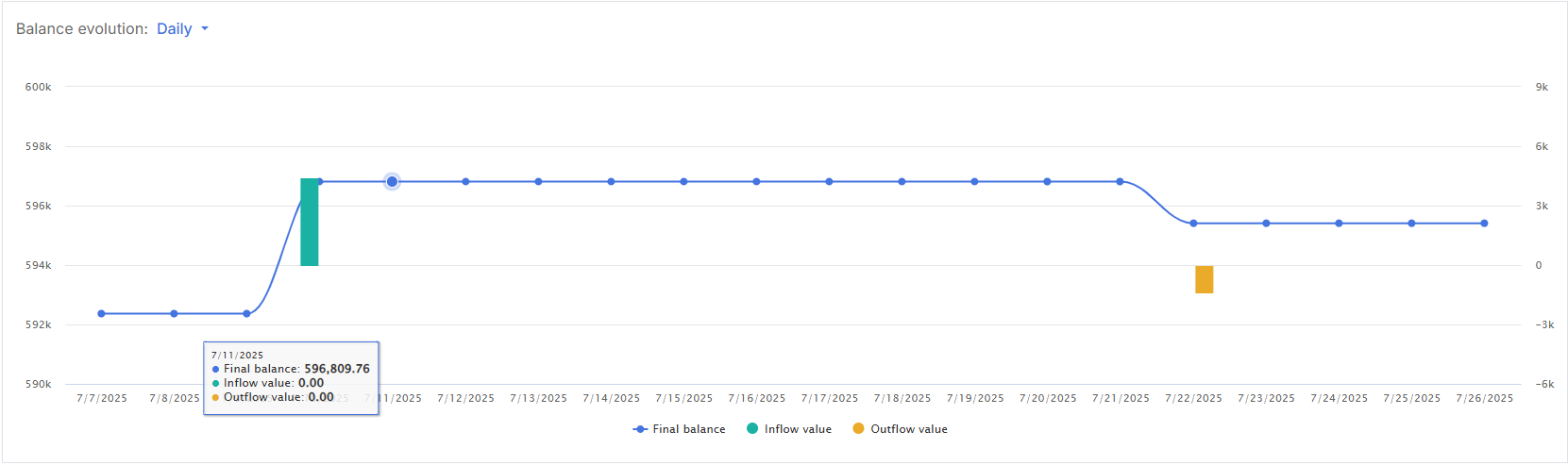Click the 7/14/2025 x-axis date label
Viewport: 1568px width, 465px height.
[x=611, y=398]
